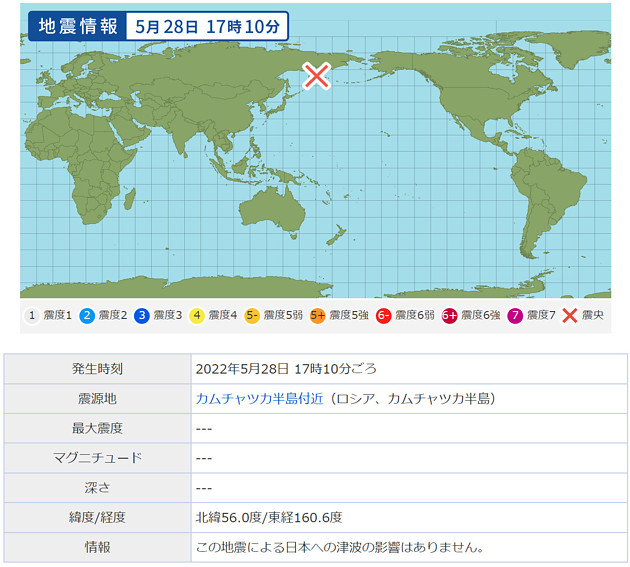Click the yellow 震度4 legend icon
The height and width of the screenshot is (567, 630).
tap(197, 316)
